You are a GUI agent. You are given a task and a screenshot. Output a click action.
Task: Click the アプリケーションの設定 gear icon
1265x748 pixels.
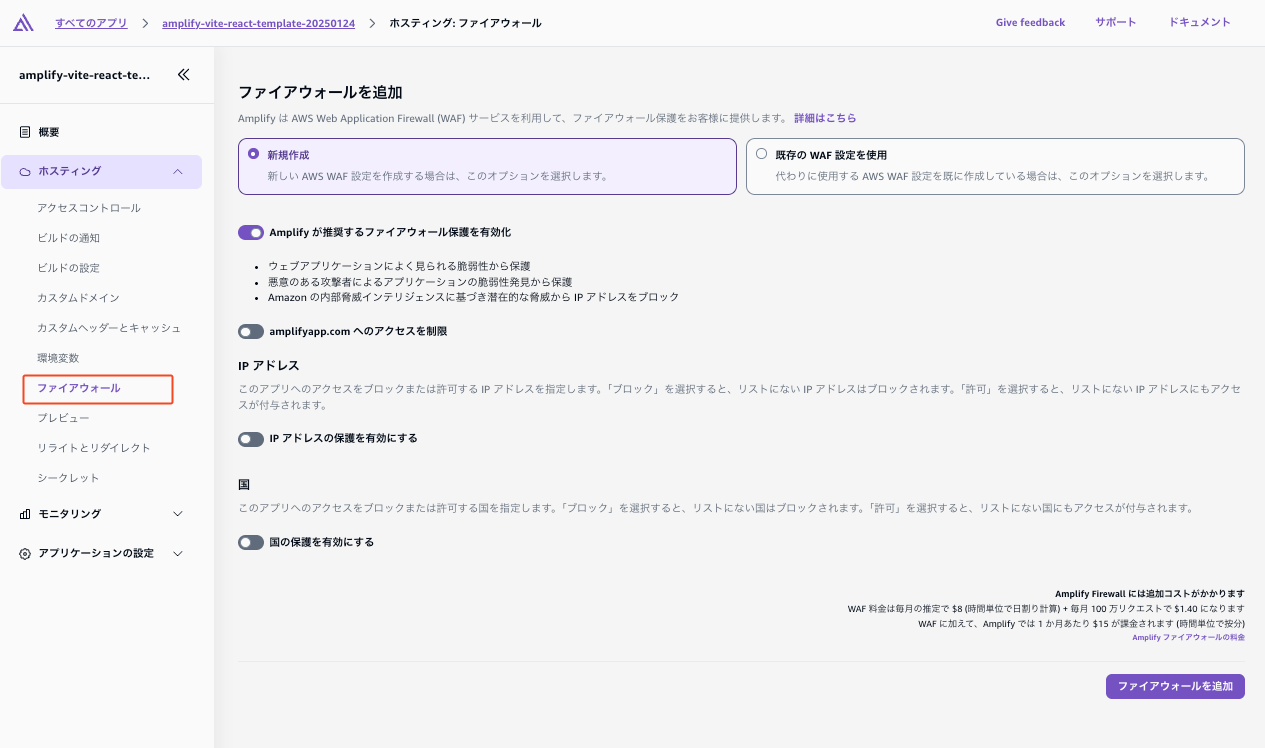click(x=25, y=553)
